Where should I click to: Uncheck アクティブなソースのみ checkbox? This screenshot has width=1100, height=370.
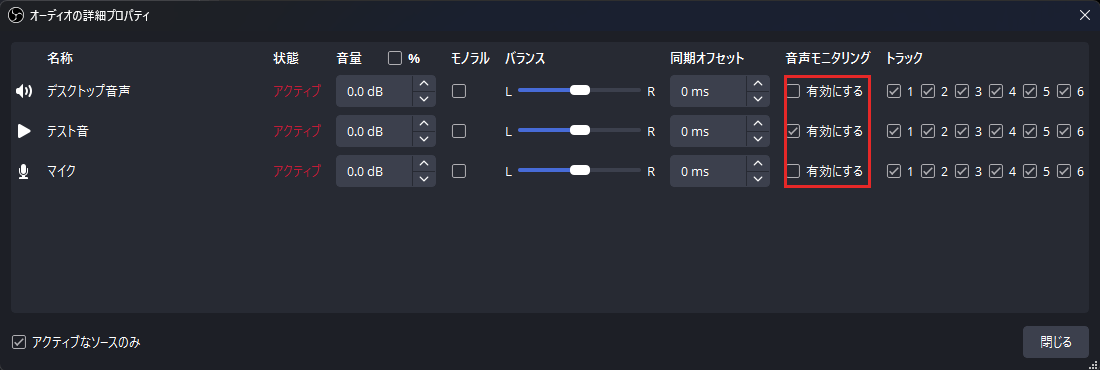tap(19, 343)
